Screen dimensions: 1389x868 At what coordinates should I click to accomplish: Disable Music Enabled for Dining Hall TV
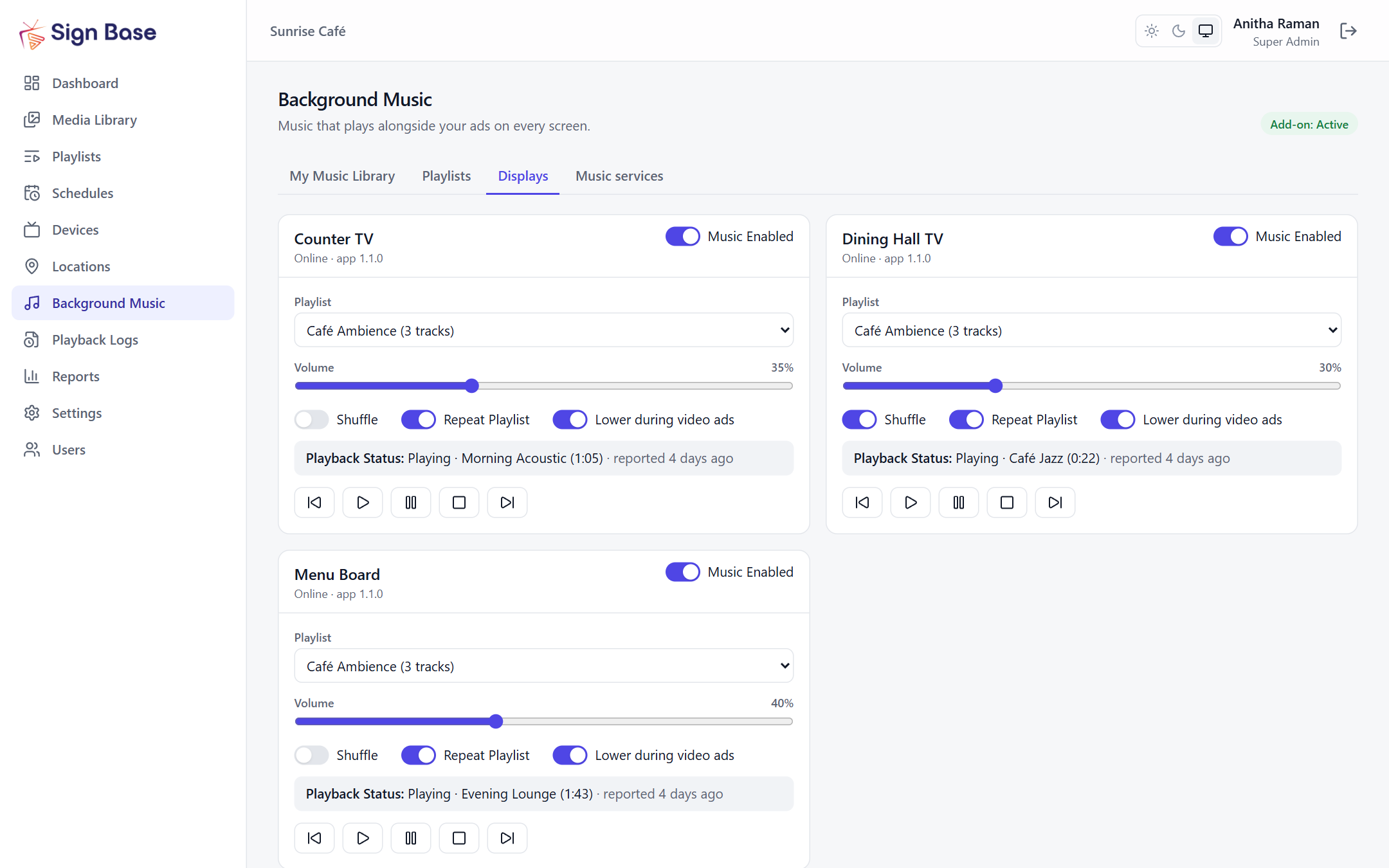pos(1230,237)
